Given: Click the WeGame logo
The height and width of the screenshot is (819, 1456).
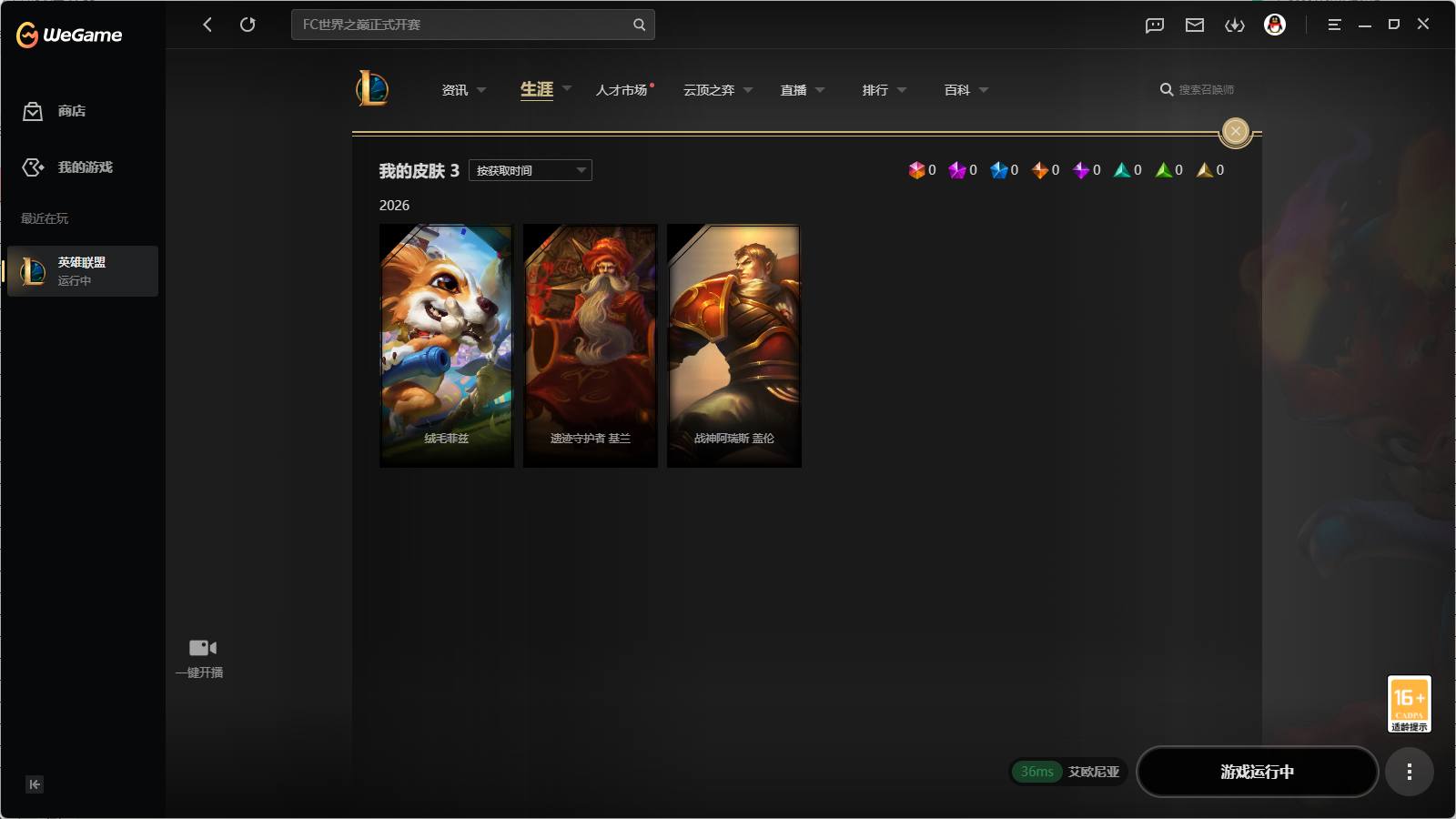Looking at the screenshot, I should coord(69,35).
